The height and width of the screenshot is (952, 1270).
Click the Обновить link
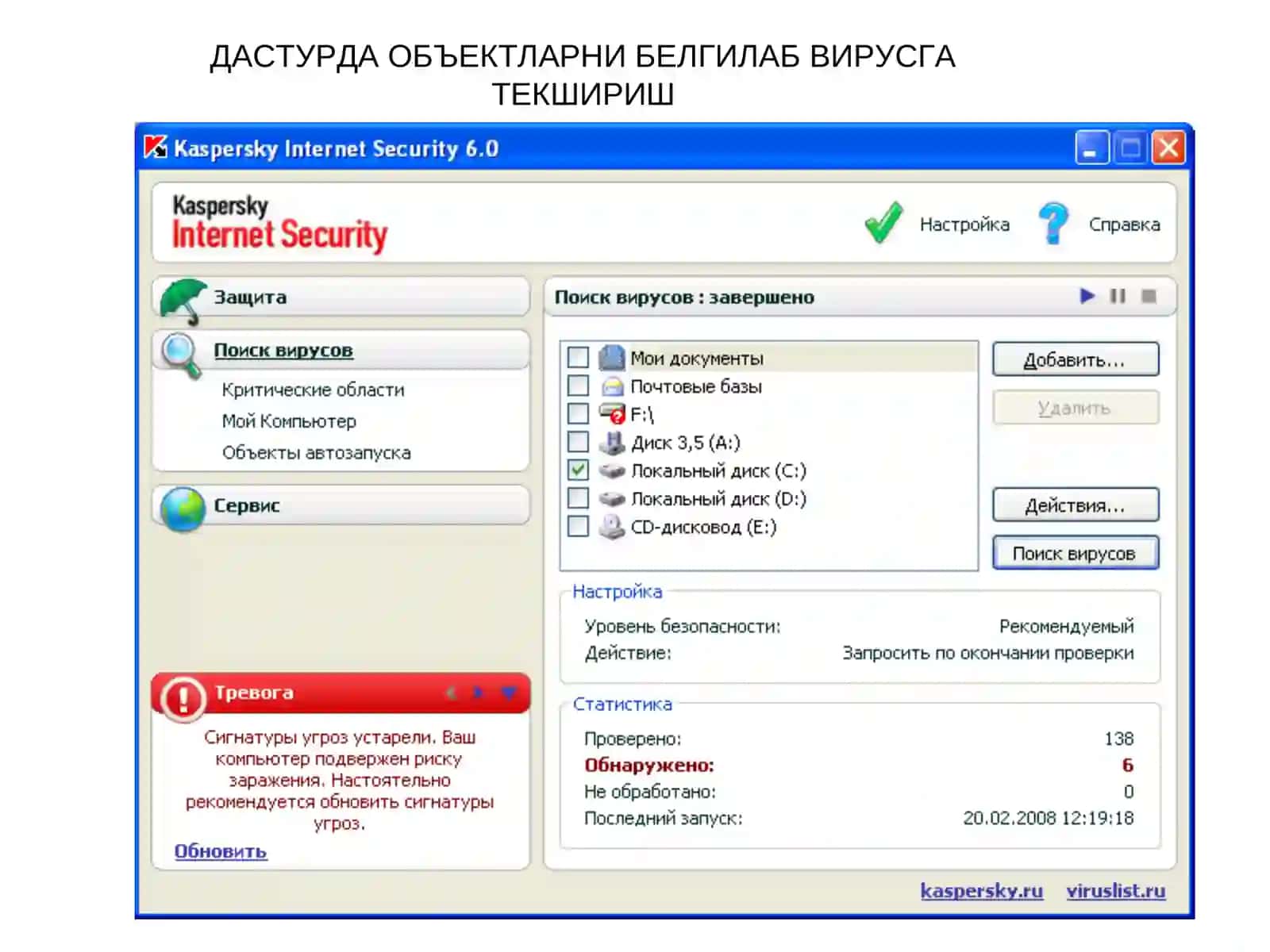(221, 851)
